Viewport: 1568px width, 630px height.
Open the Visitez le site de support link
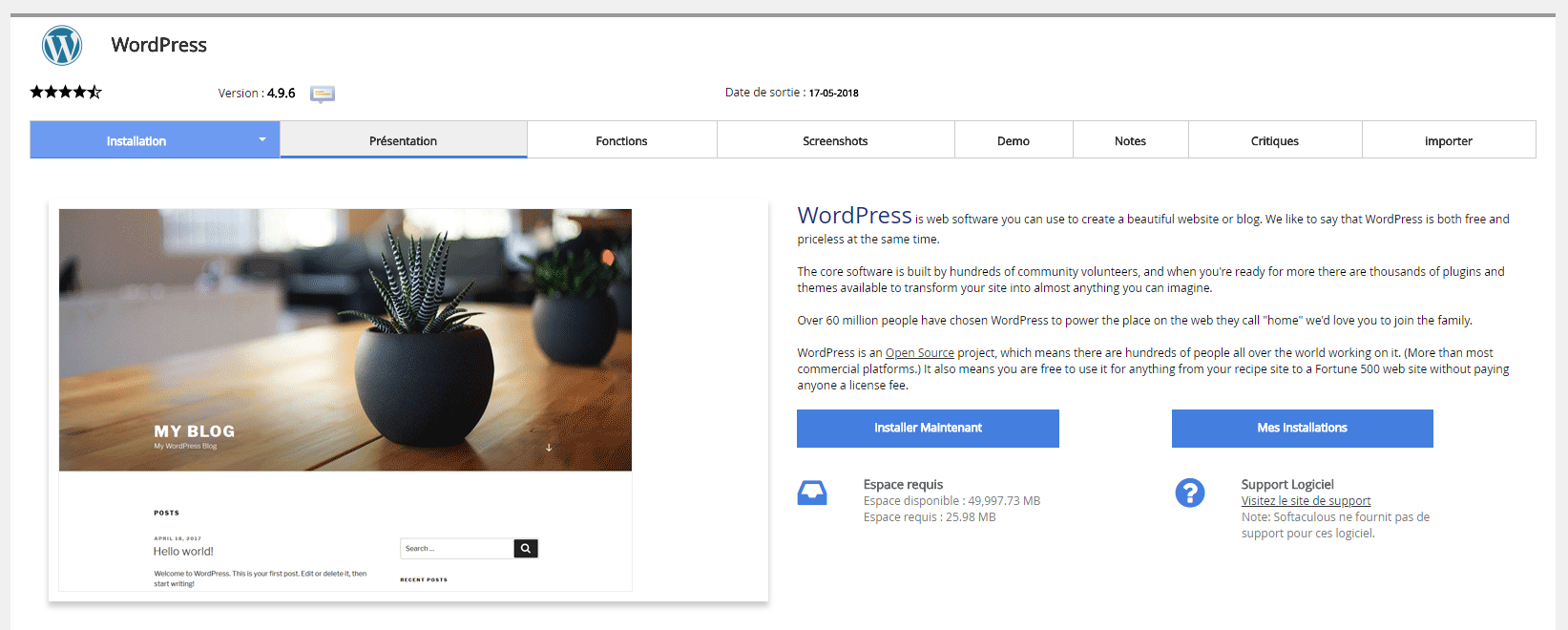1306,501
